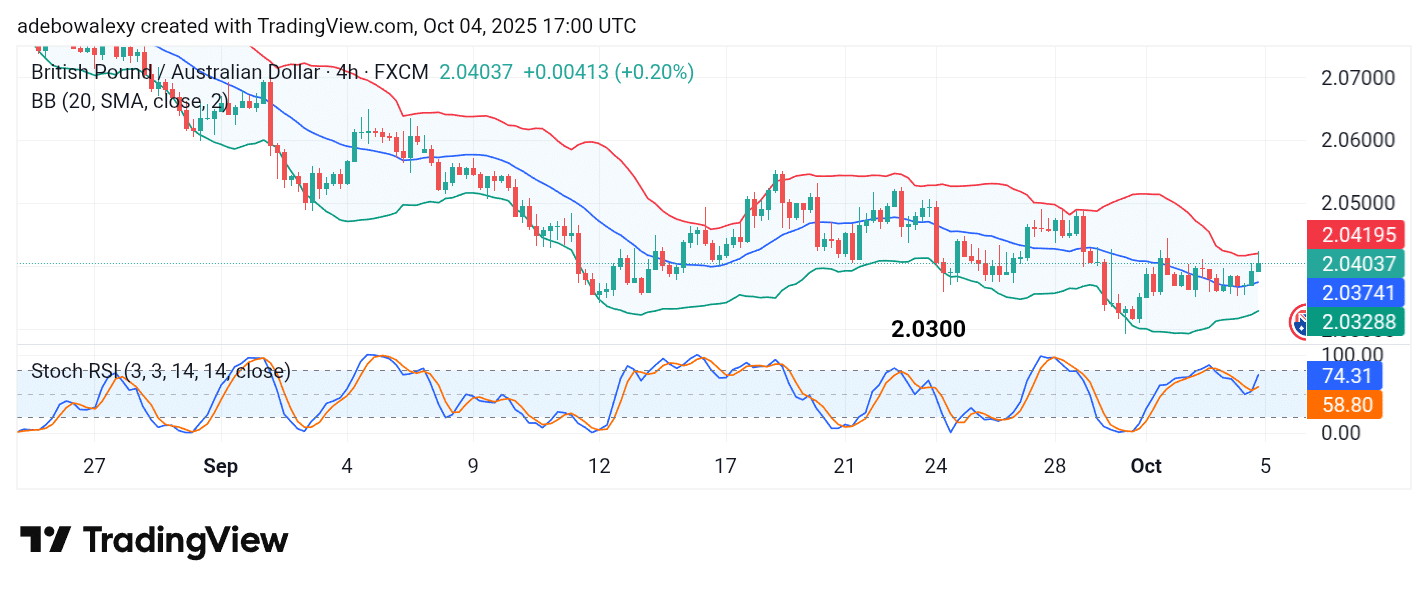
Task: Click the 2.0300 support level text
Action: [x=928, y=329]
